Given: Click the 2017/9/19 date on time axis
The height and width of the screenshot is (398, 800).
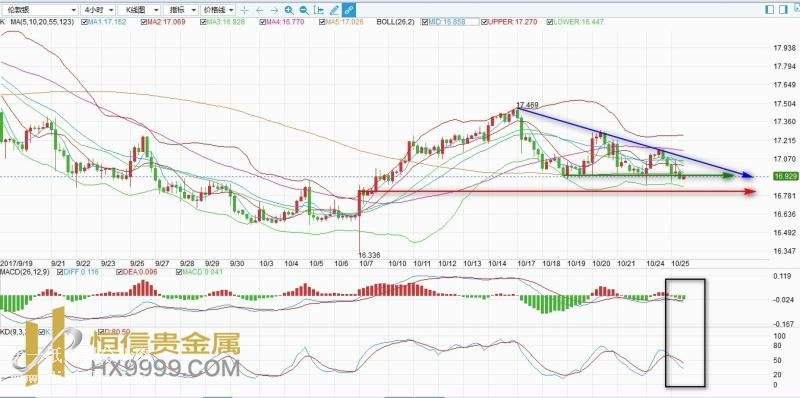Looking at the screenshot, I should click(x=16, y=263).
